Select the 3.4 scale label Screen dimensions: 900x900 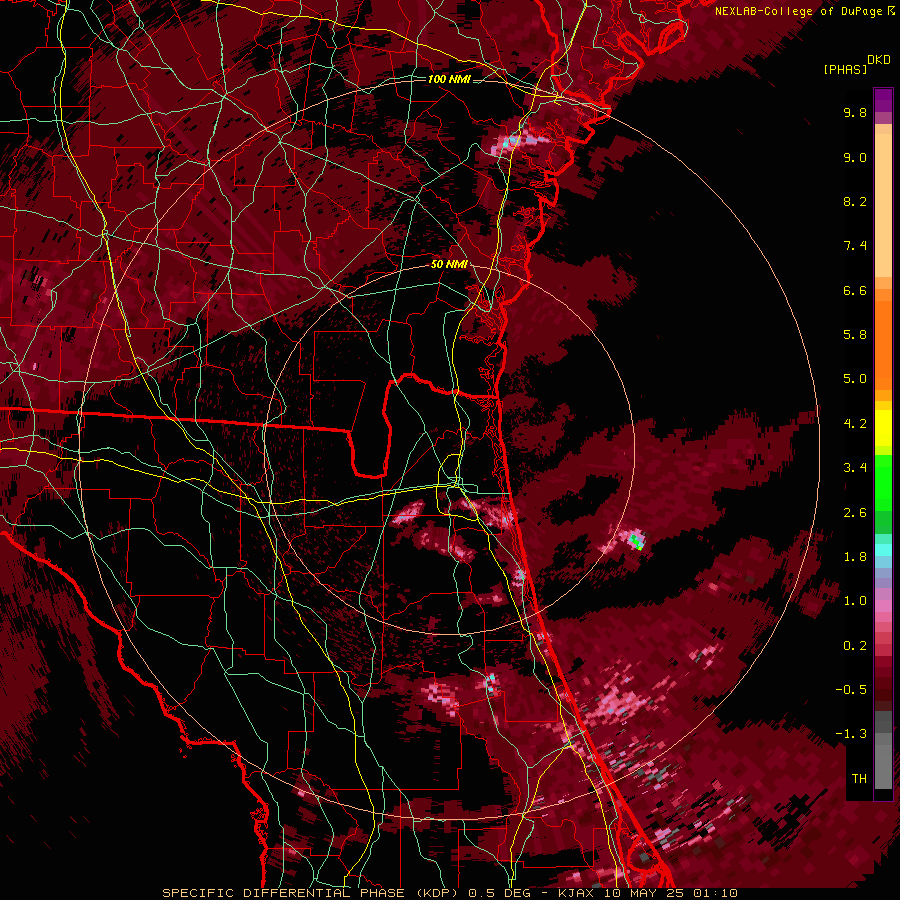[855, 468]
